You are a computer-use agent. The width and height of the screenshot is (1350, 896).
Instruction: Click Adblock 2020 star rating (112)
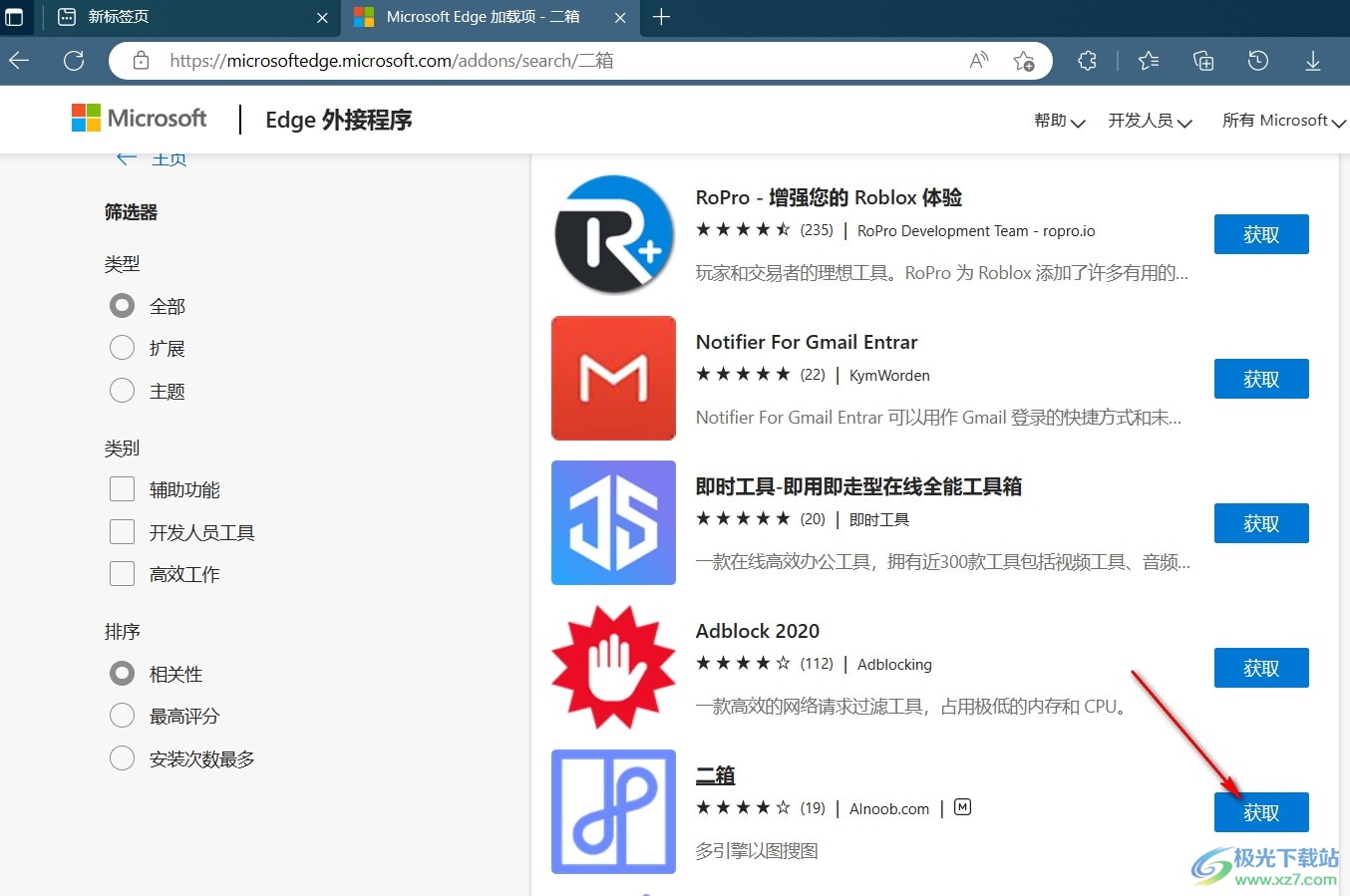[x=764, y=664]
